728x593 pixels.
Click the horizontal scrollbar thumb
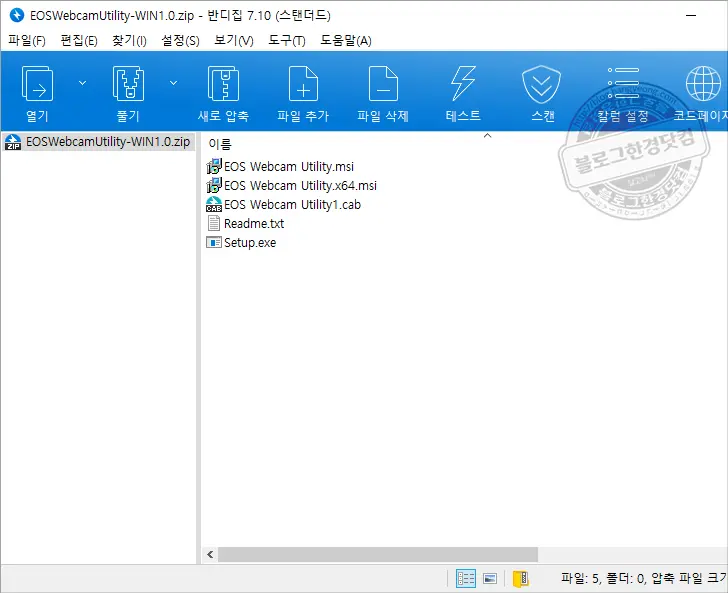pyautogui.click(x=378, y=554)
